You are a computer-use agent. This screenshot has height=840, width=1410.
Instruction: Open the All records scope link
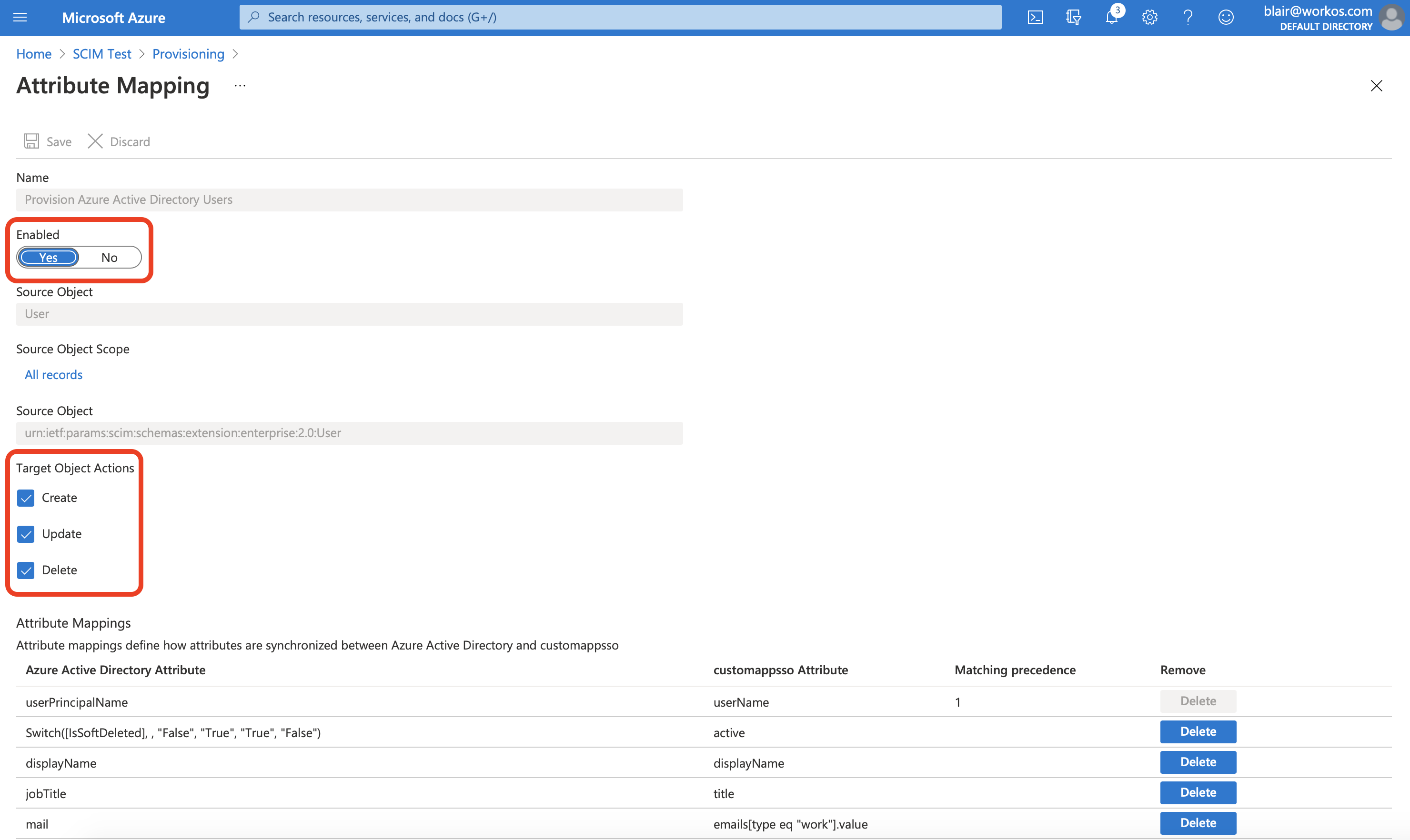point(54,375)
